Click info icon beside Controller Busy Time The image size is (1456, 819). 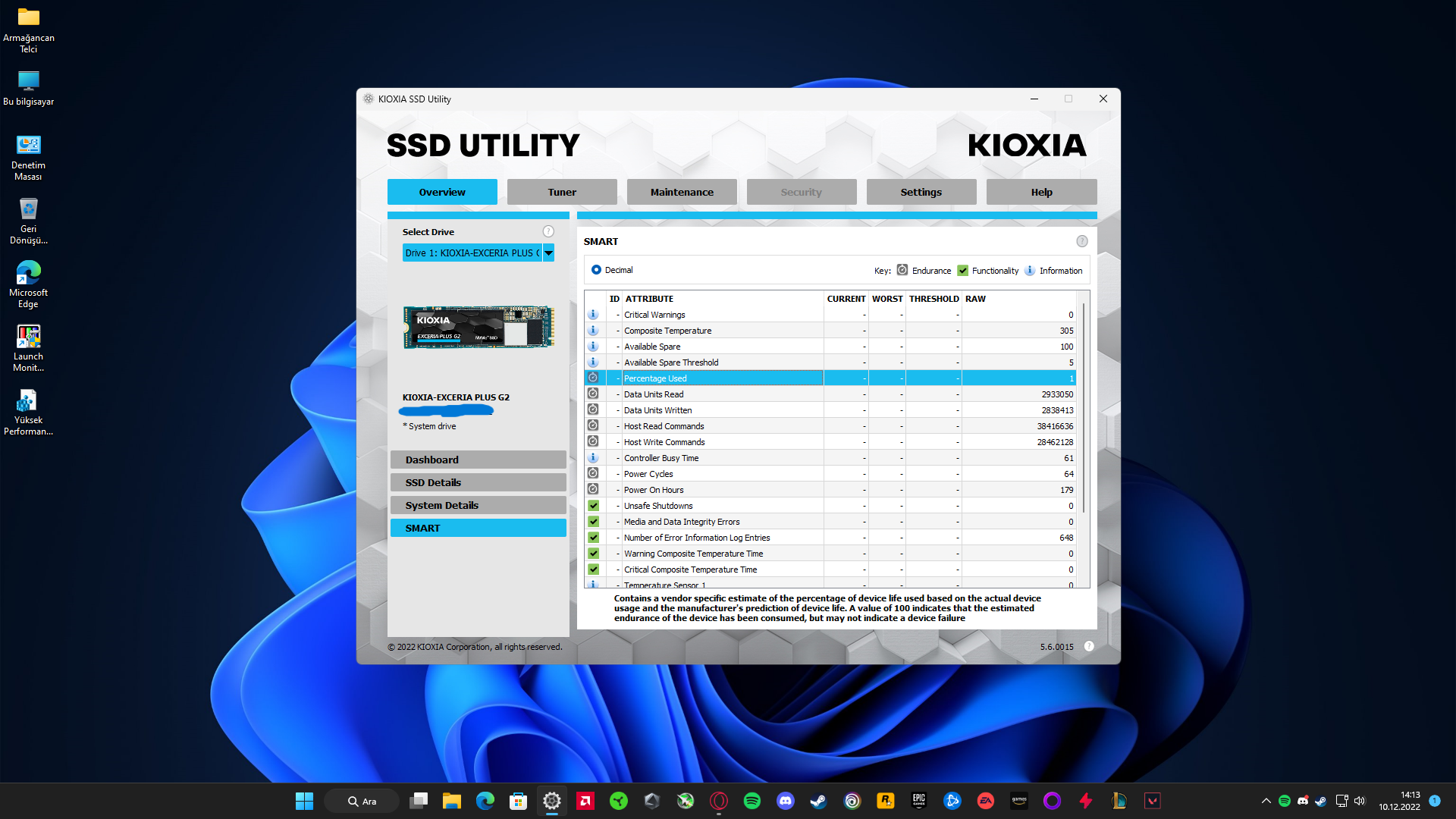pyautogui.click(x=593, y=458)
